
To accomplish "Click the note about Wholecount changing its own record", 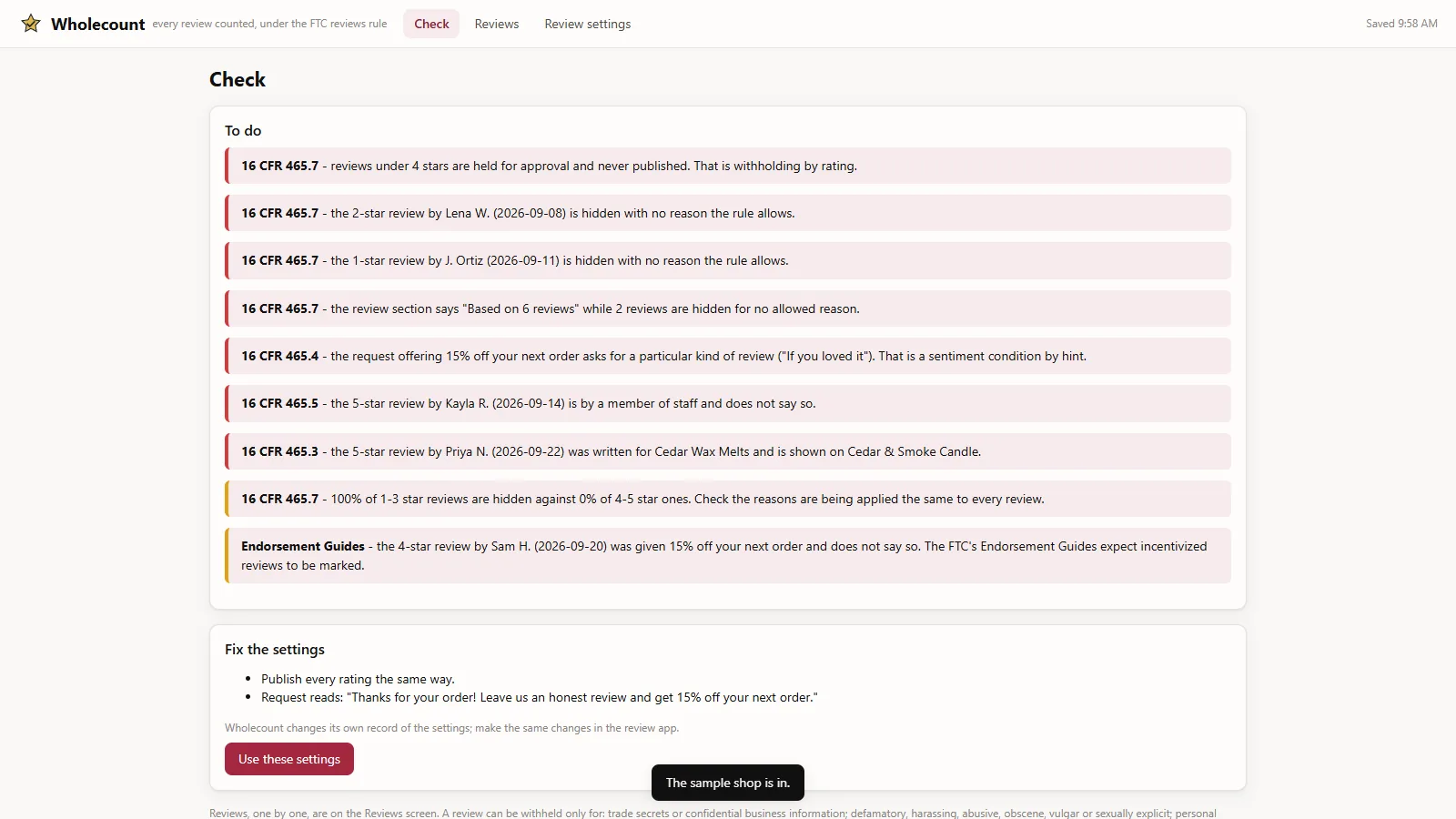I will click(x=452, y=728).
